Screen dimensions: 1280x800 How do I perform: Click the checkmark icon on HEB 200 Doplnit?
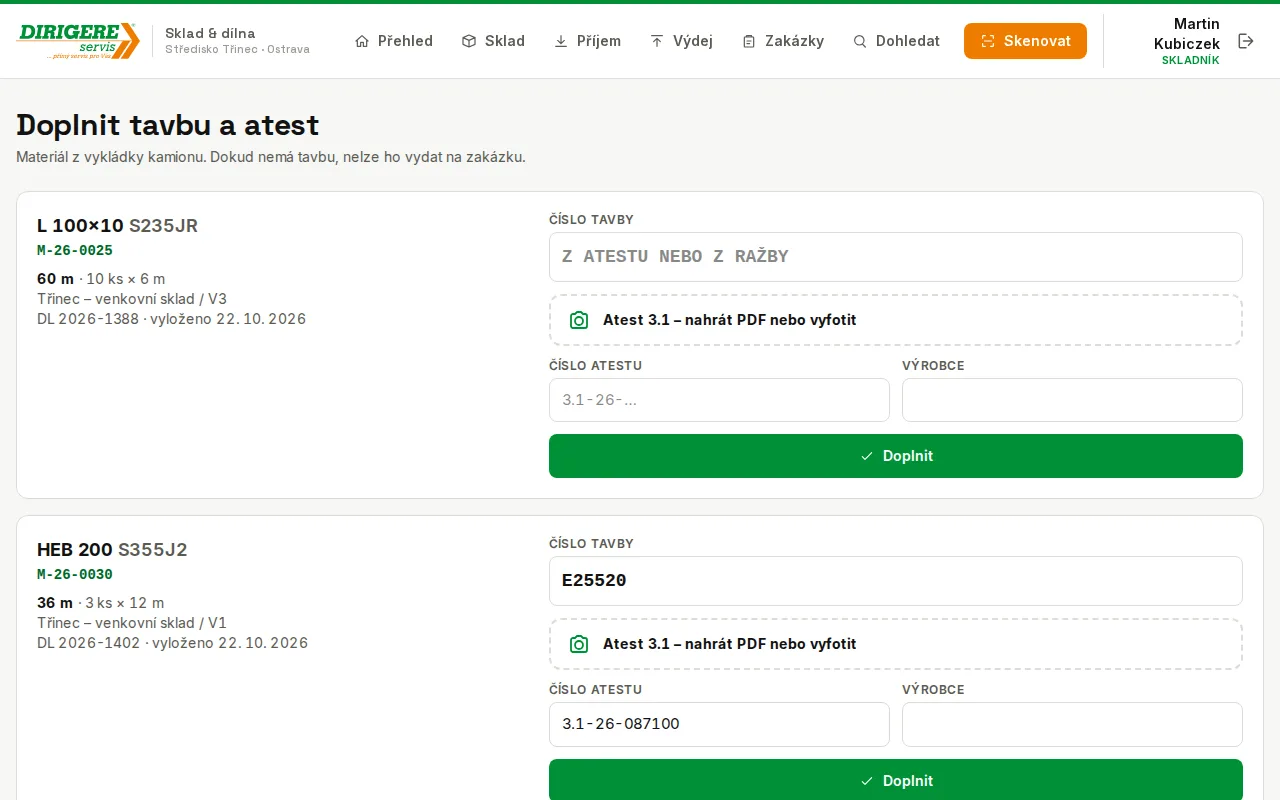pos(867,781)
